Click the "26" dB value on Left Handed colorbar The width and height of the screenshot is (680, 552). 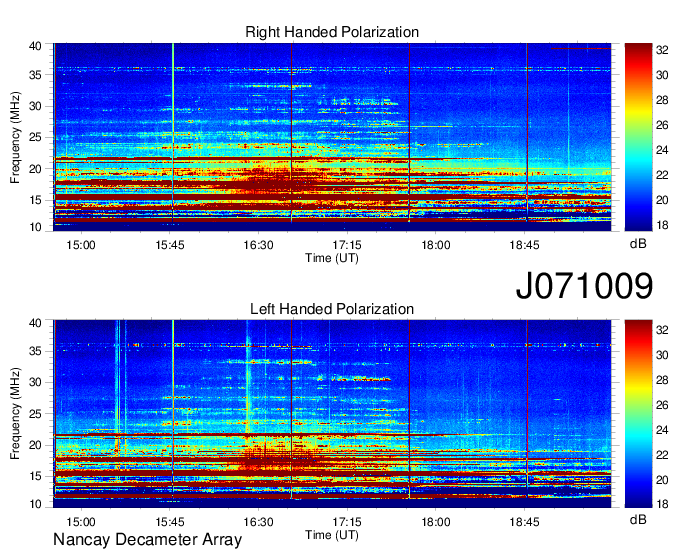662,405
